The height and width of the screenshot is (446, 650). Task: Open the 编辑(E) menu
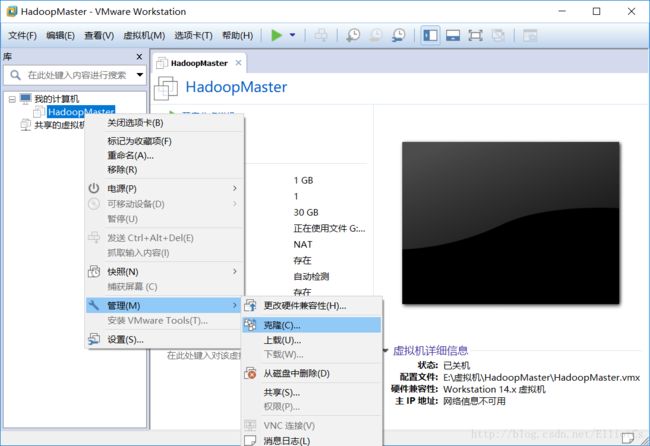pyautogui.click(x=60, y=36)
